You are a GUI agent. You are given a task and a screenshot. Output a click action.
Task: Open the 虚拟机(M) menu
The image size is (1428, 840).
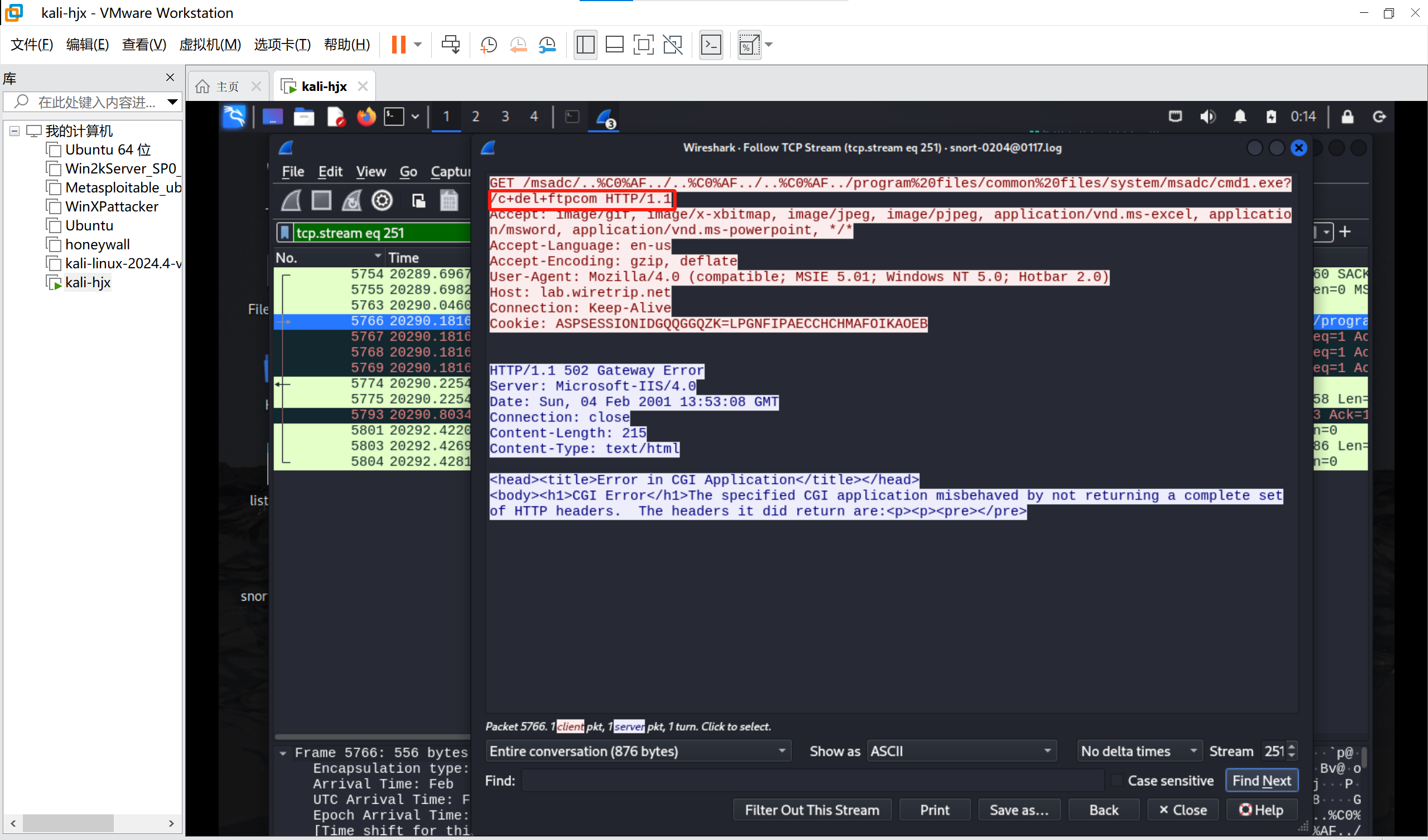point(210,44)
